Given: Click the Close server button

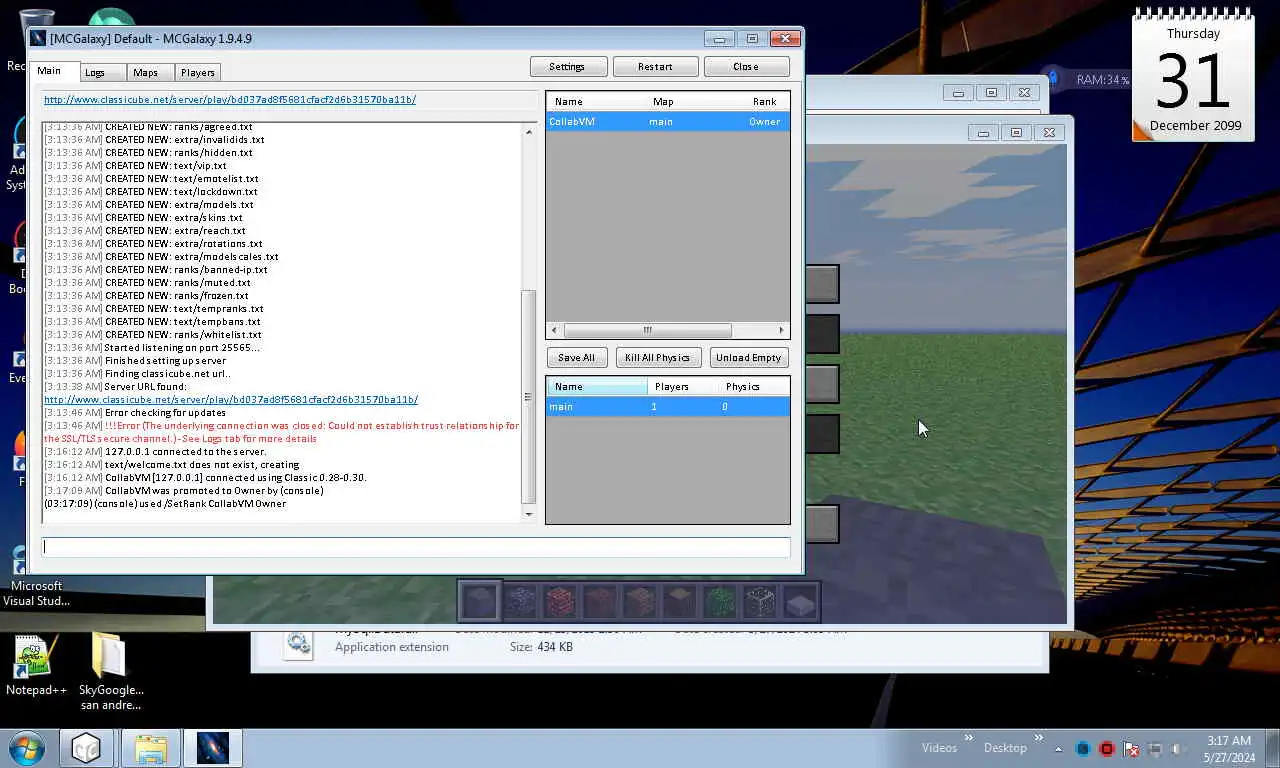Looking at the screenshot, I should (746, 66).
